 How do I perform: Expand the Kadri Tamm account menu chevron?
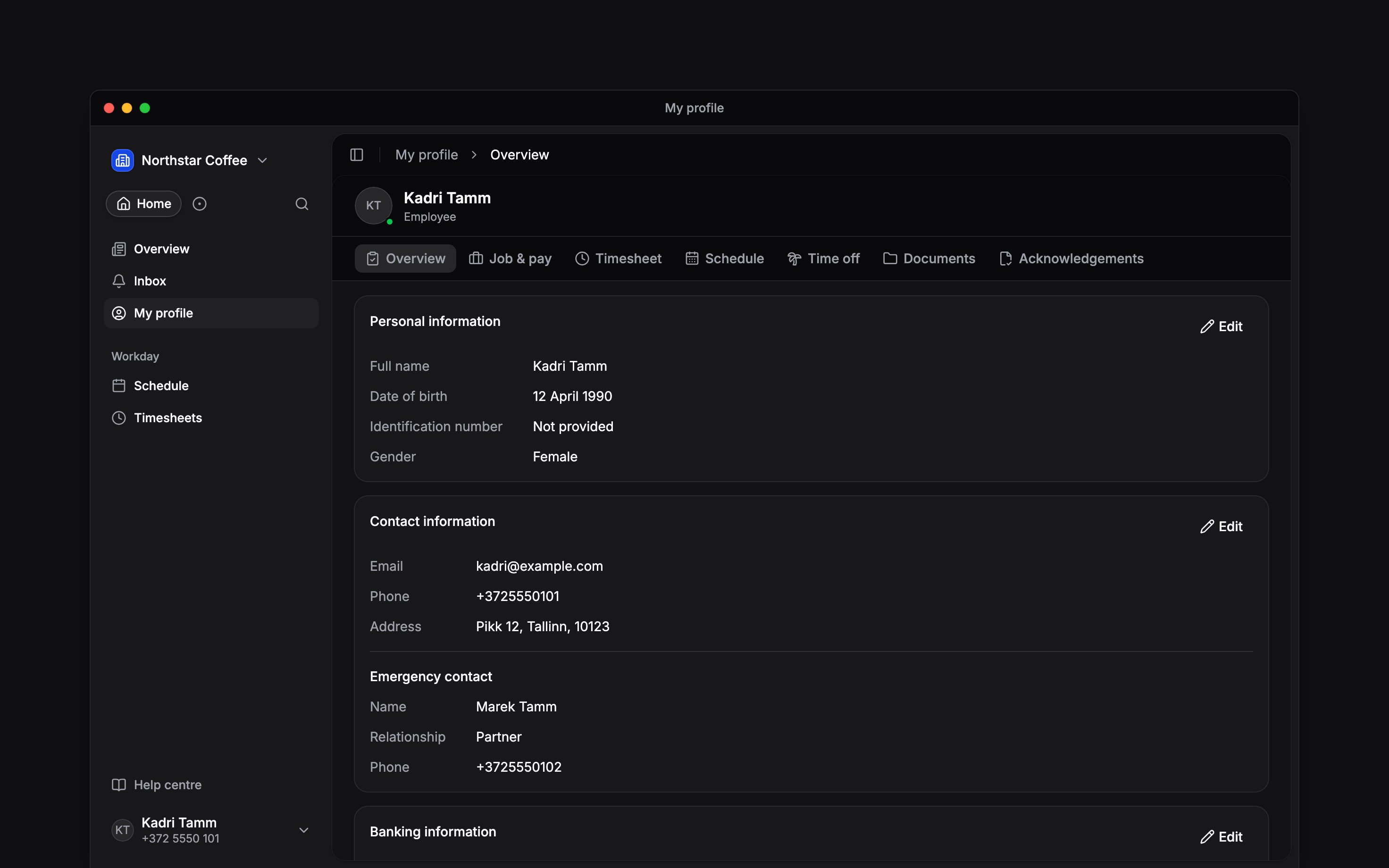(304, 830)
